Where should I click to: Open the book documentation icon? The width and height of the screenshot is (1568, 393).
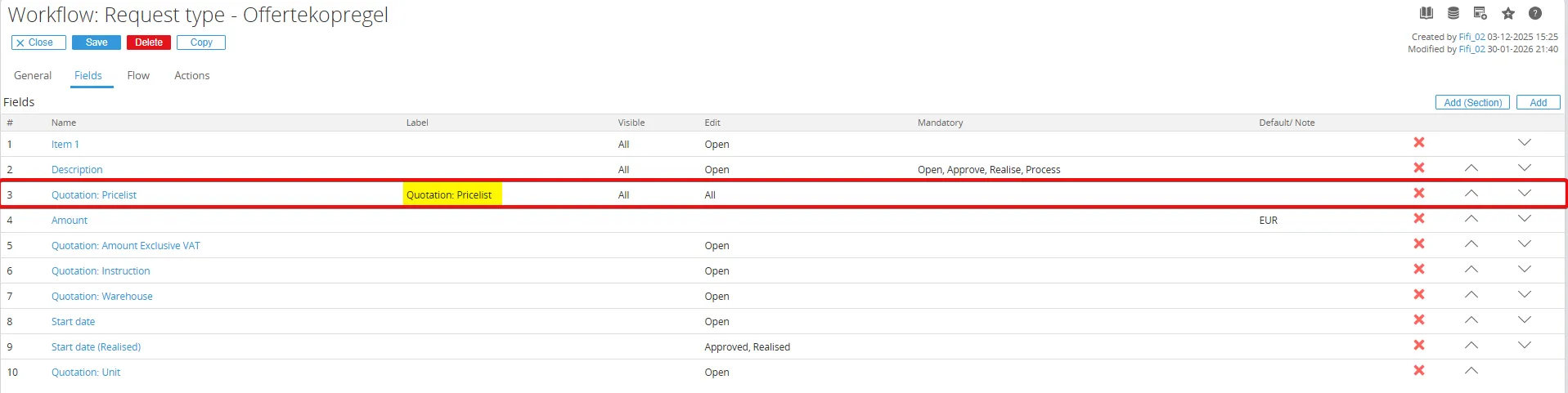point(1426,13)
